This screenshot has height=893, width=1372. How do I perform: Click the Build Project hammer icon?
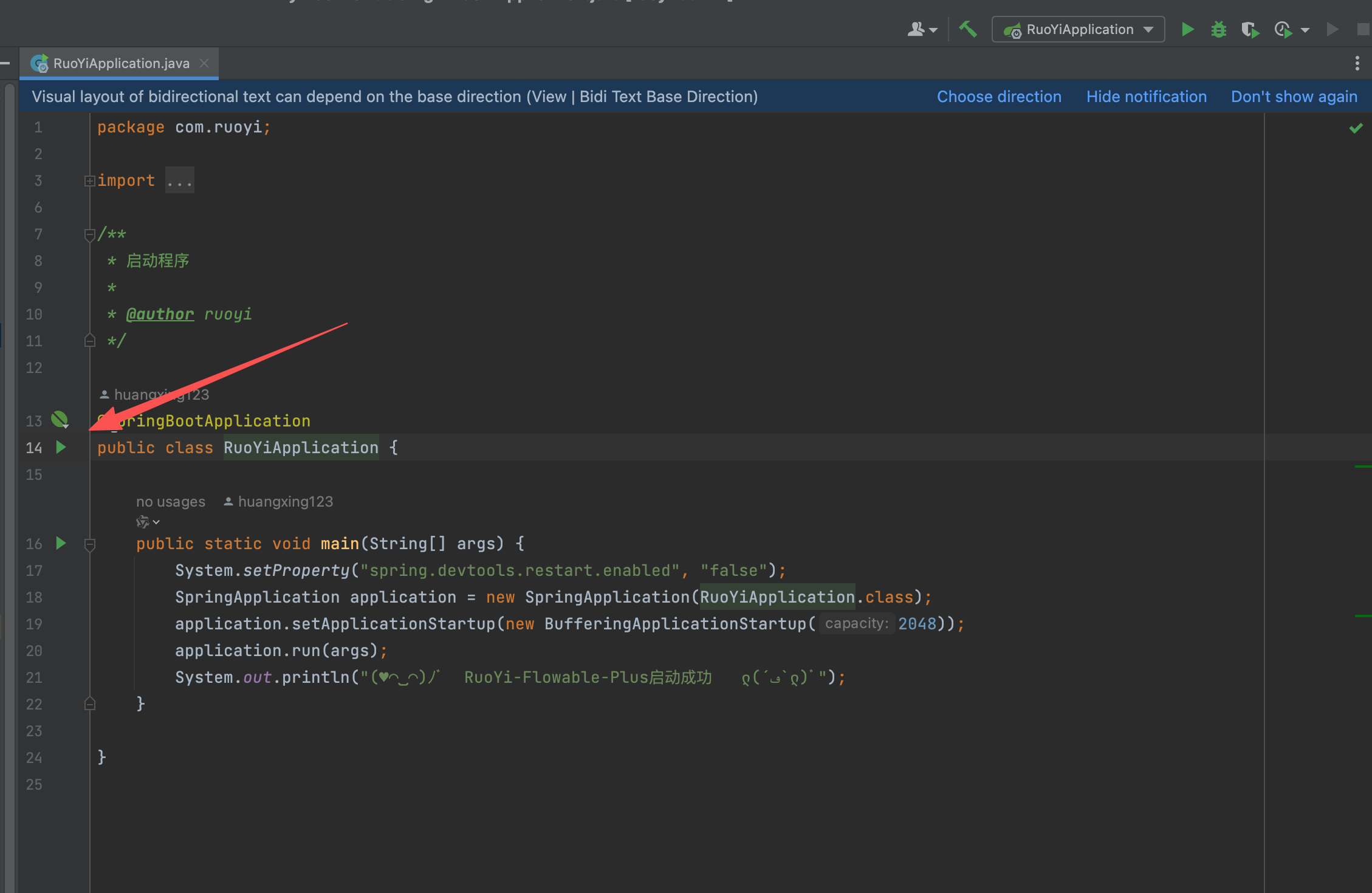tap(967, 29)
